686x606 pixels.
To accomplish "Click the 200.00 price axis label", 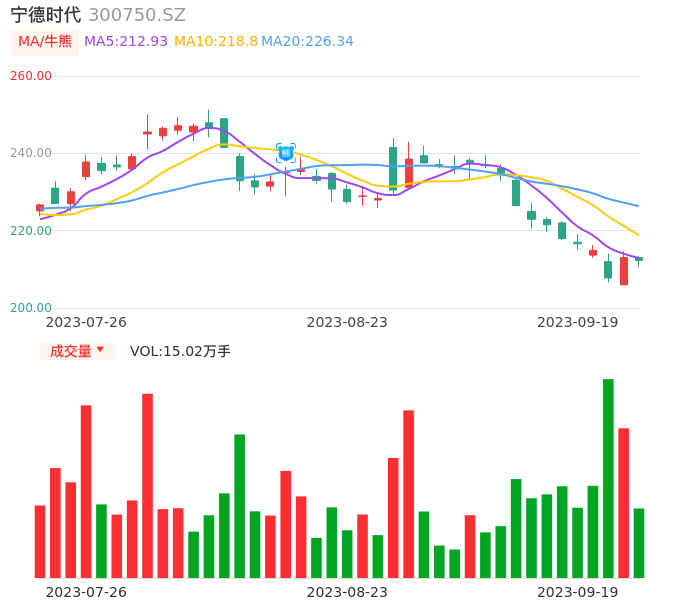I will pyautogui.click(x=31, y=308).
